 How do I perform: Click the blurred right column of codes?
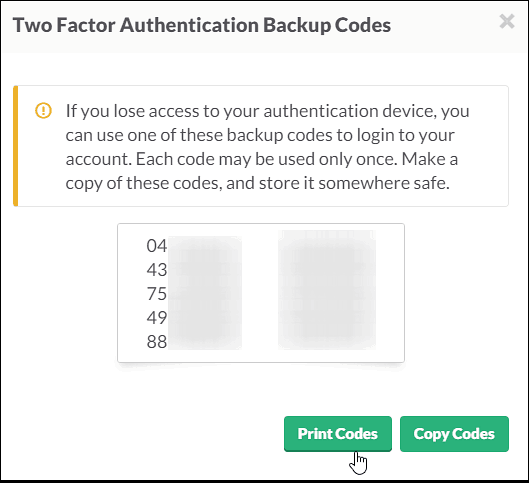pyautogui.click(x=327, y=290)
